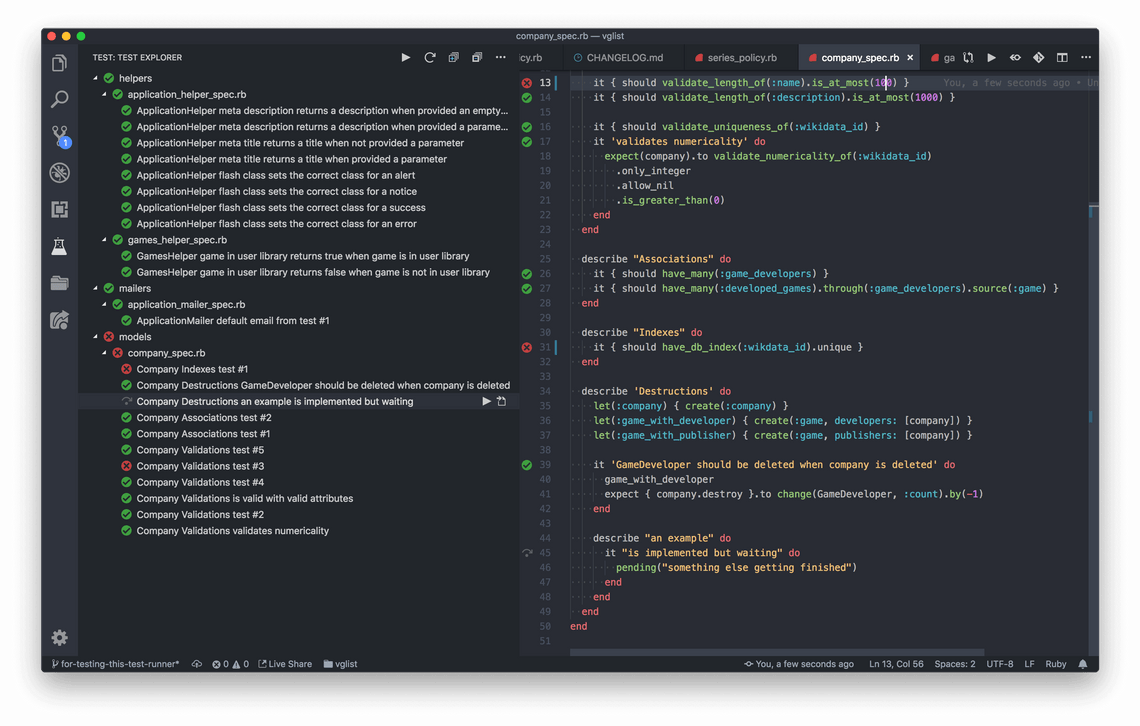Open errors and warnings count in status bar
This screenshot has height=726, width=1140.
230,664
